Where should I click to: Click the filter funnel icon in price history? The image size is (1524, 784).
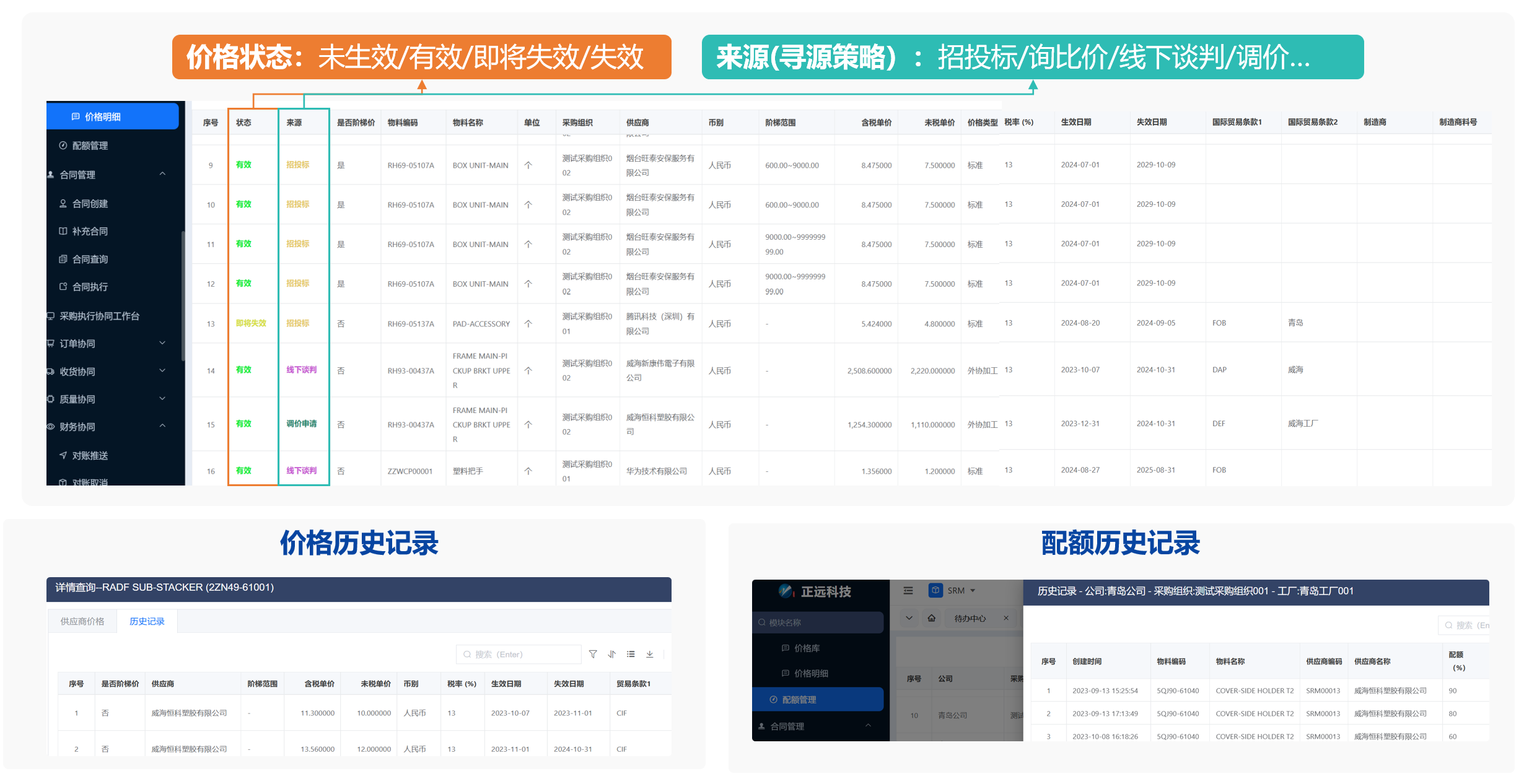[x=593, y=654]
